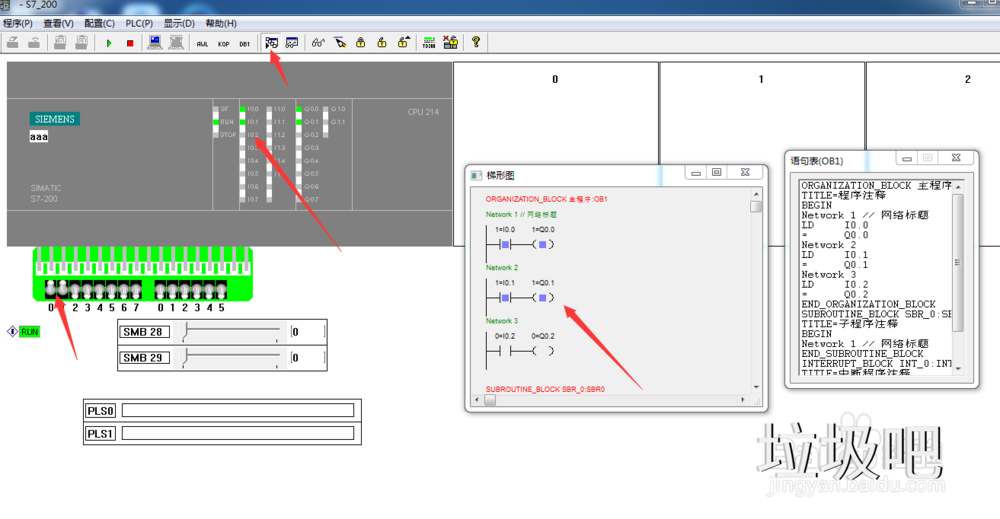Click the TD200 display toolbar icon
The height and width of the screenshot is (519, 1000).
point(429,43)
